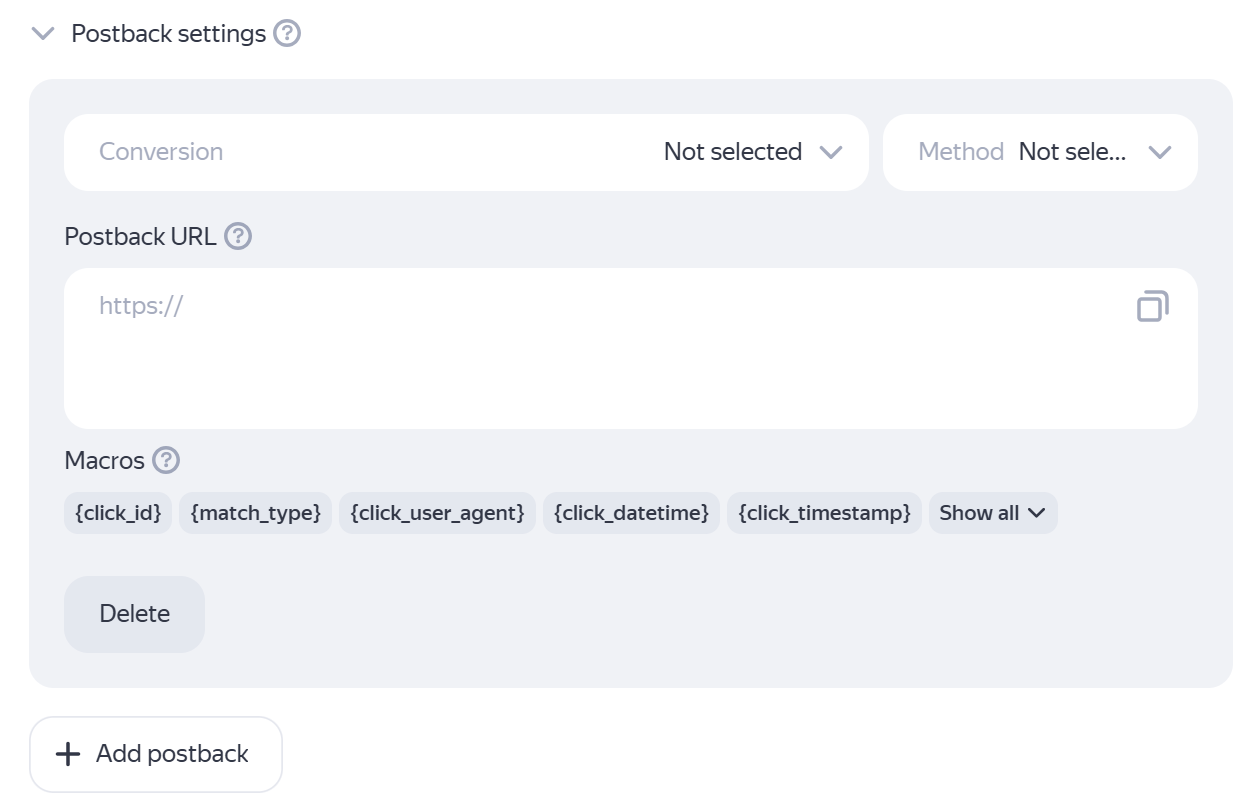Image resolution: width=1257 pixels, height=810 pixels.
Task: Open the Method dropdown
Action: (1039, 152)
